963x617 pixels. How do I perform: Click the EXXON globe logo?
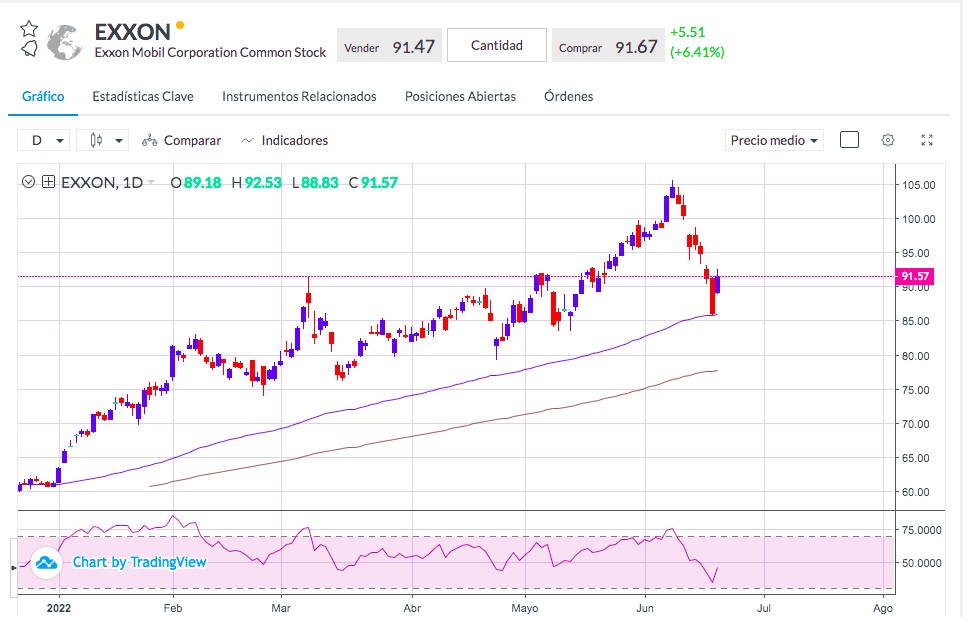(64, 42)
